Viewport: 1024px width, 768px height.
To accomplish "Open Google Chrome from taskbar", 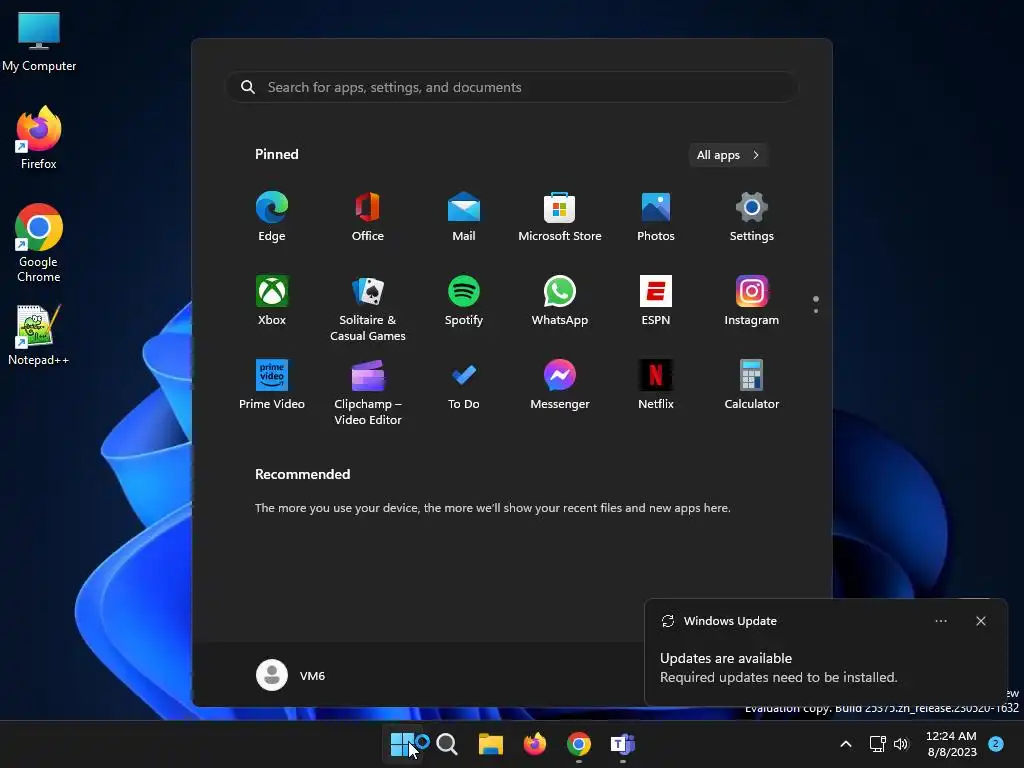I will 579,744.
